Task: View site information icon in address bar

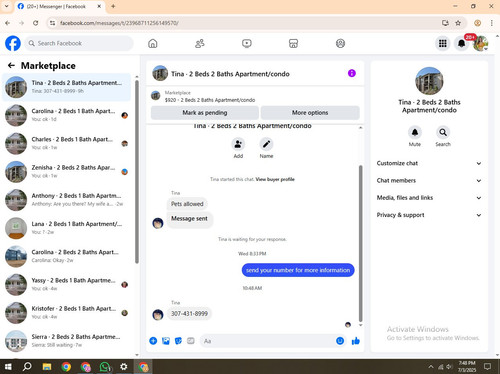Action: (x=52, y=23)
